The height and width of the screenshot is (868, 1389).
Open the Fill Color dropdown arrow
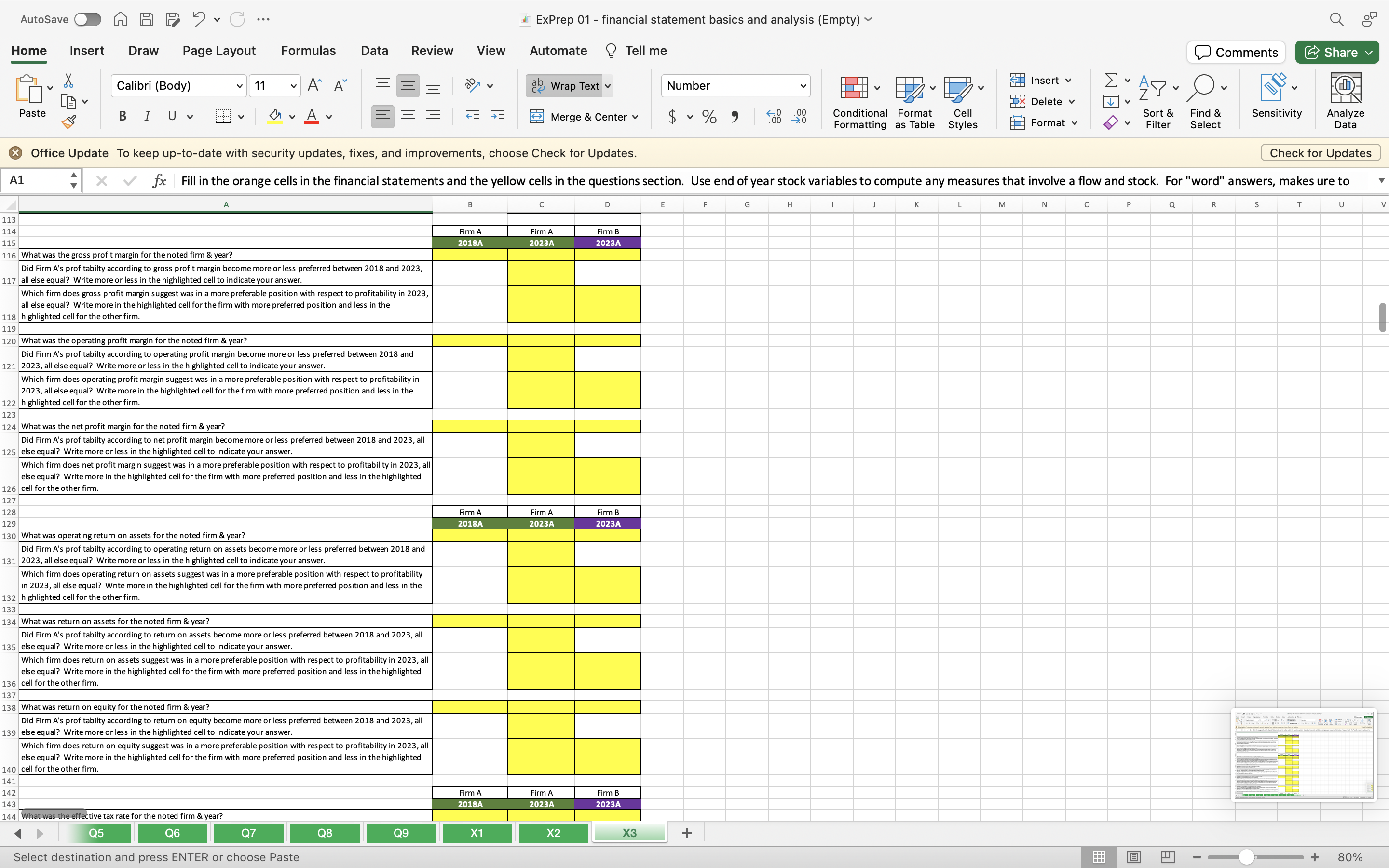pos(292,117)
